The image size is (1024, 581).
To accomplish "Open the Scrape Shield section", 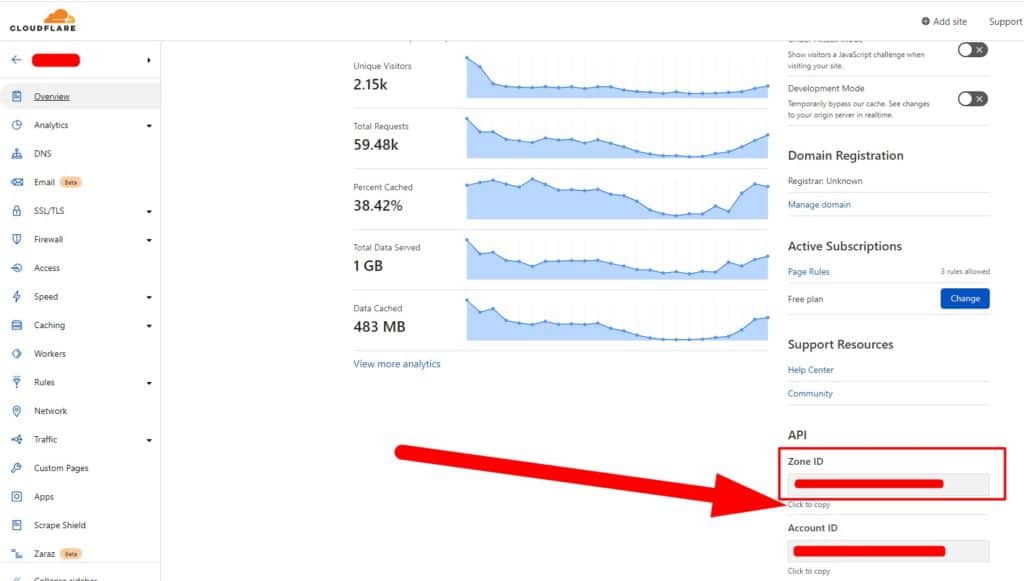I will tap(59, 525).
